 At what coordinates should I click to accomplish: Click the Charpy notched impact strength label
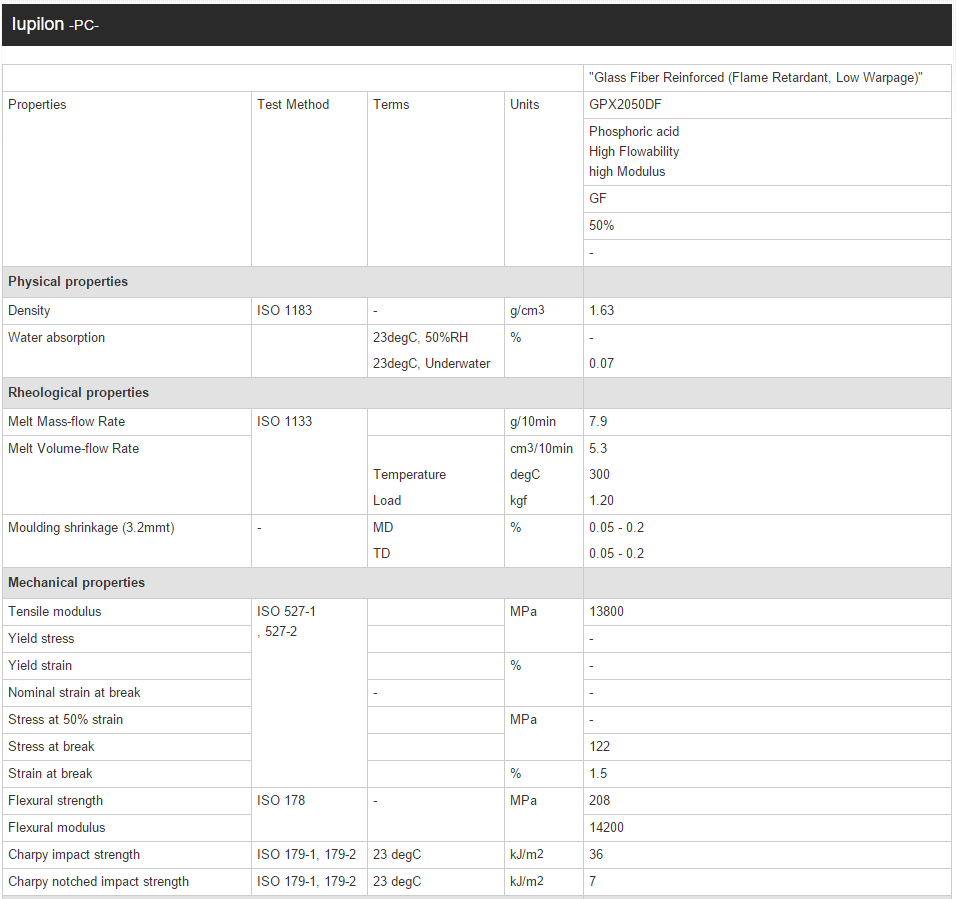[98, 881]
